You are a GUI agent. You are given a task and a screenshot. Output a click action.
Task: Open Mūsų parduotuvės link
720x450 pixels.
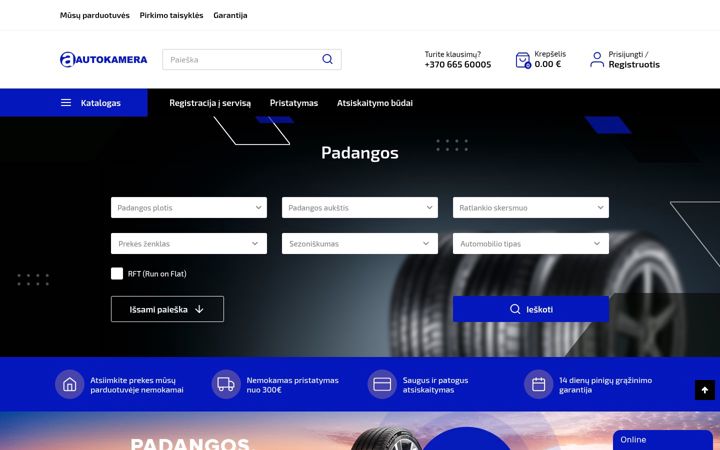pyautogui.click(x=95, y=15)
